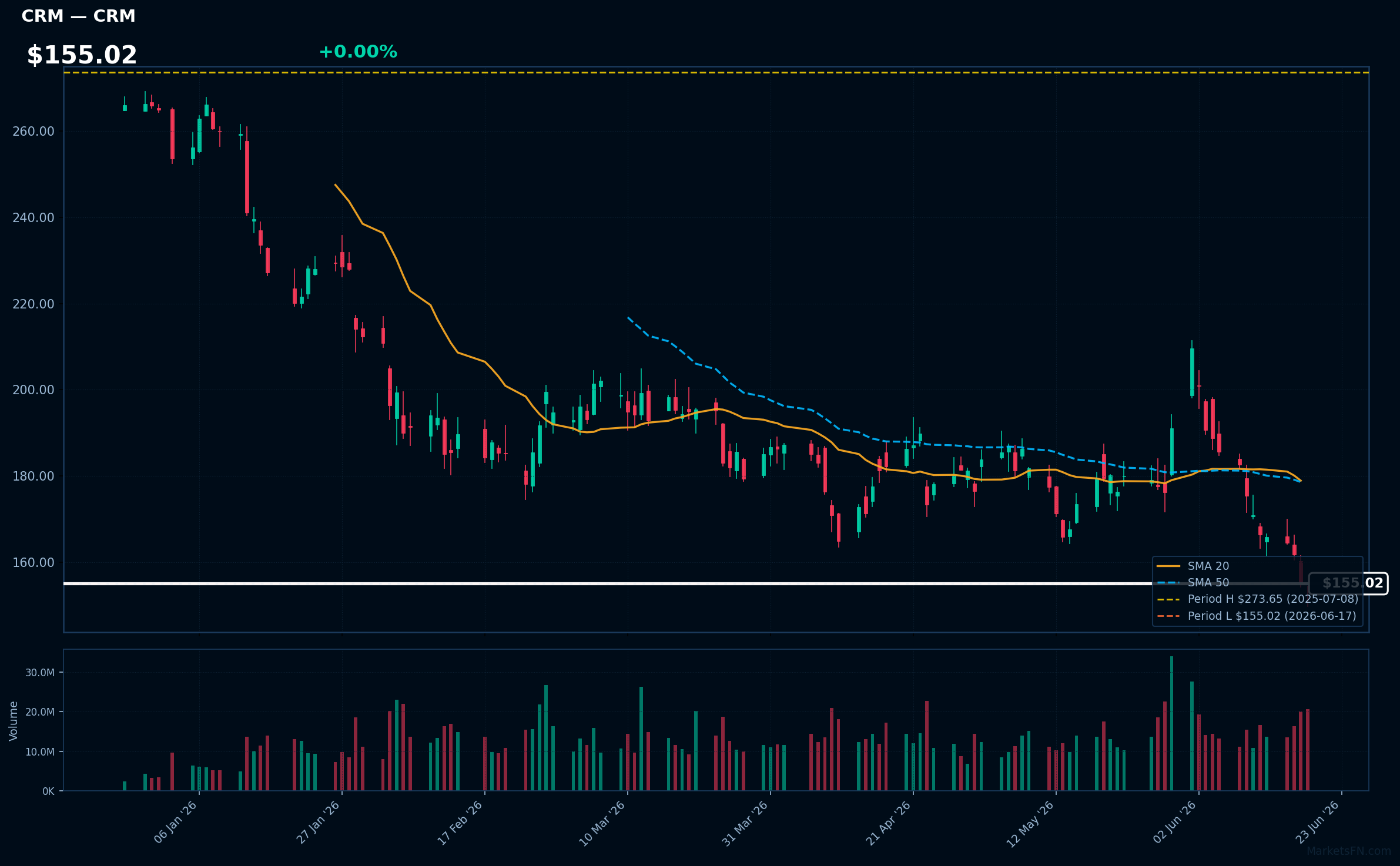Image resolution: width=1400 pixels, height=866 pixels.
Task: Click the 160.00 price axis label
Action: pyautogui.click(x=34, y=562)
